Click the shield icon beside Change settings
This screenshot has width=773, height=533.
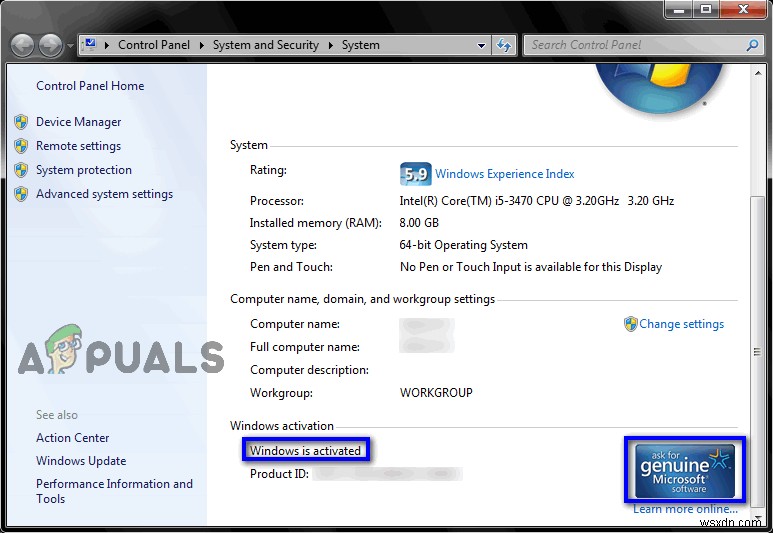pos(631,324)
